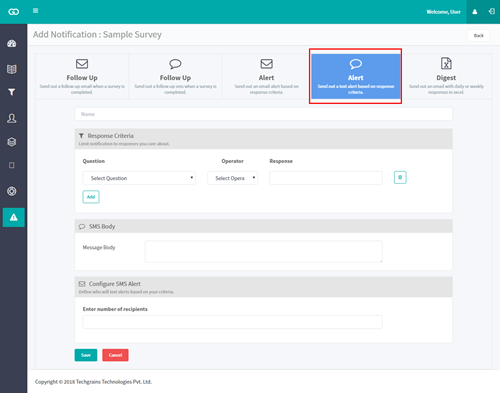
Task: Click the logout icon in the header
Action: point(492,12)
